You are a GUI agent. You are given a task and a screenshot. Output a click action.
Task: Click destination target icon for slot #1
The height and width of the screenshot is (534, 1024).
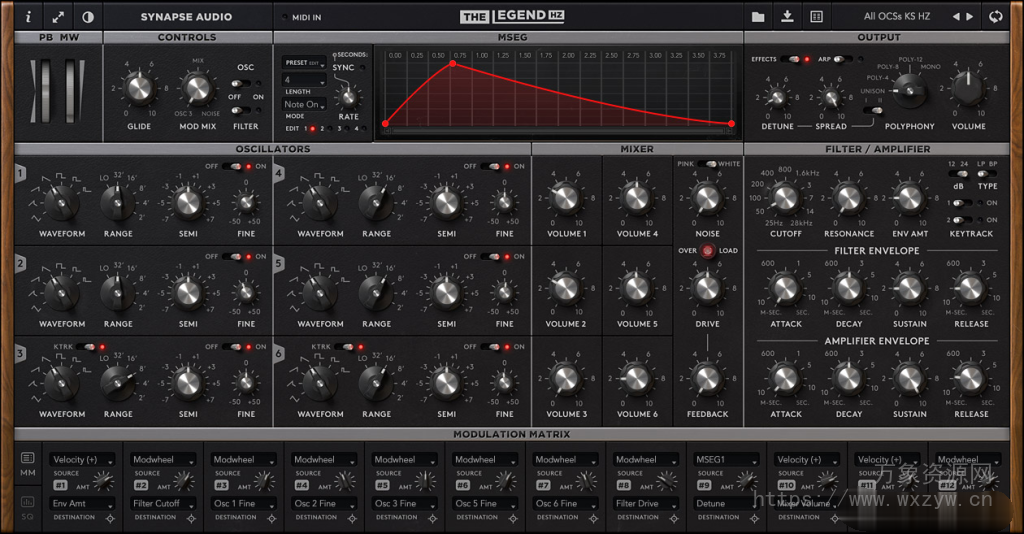pos(110,519)
